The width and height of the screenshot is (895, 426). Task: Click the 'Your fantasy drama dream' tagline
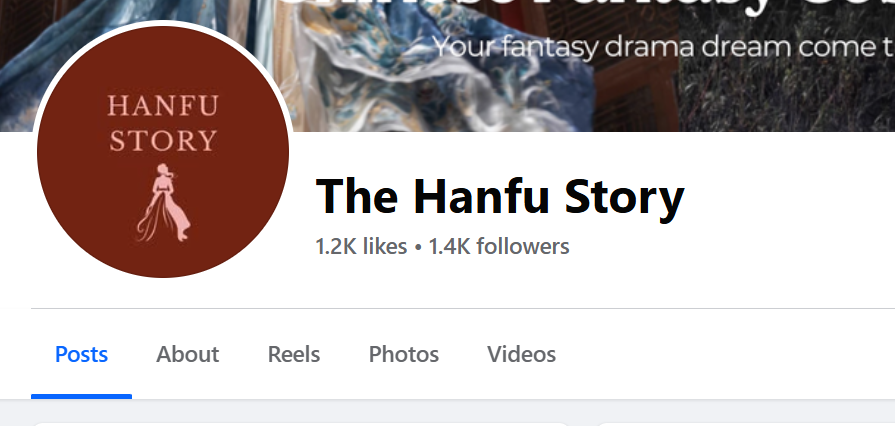663,47
